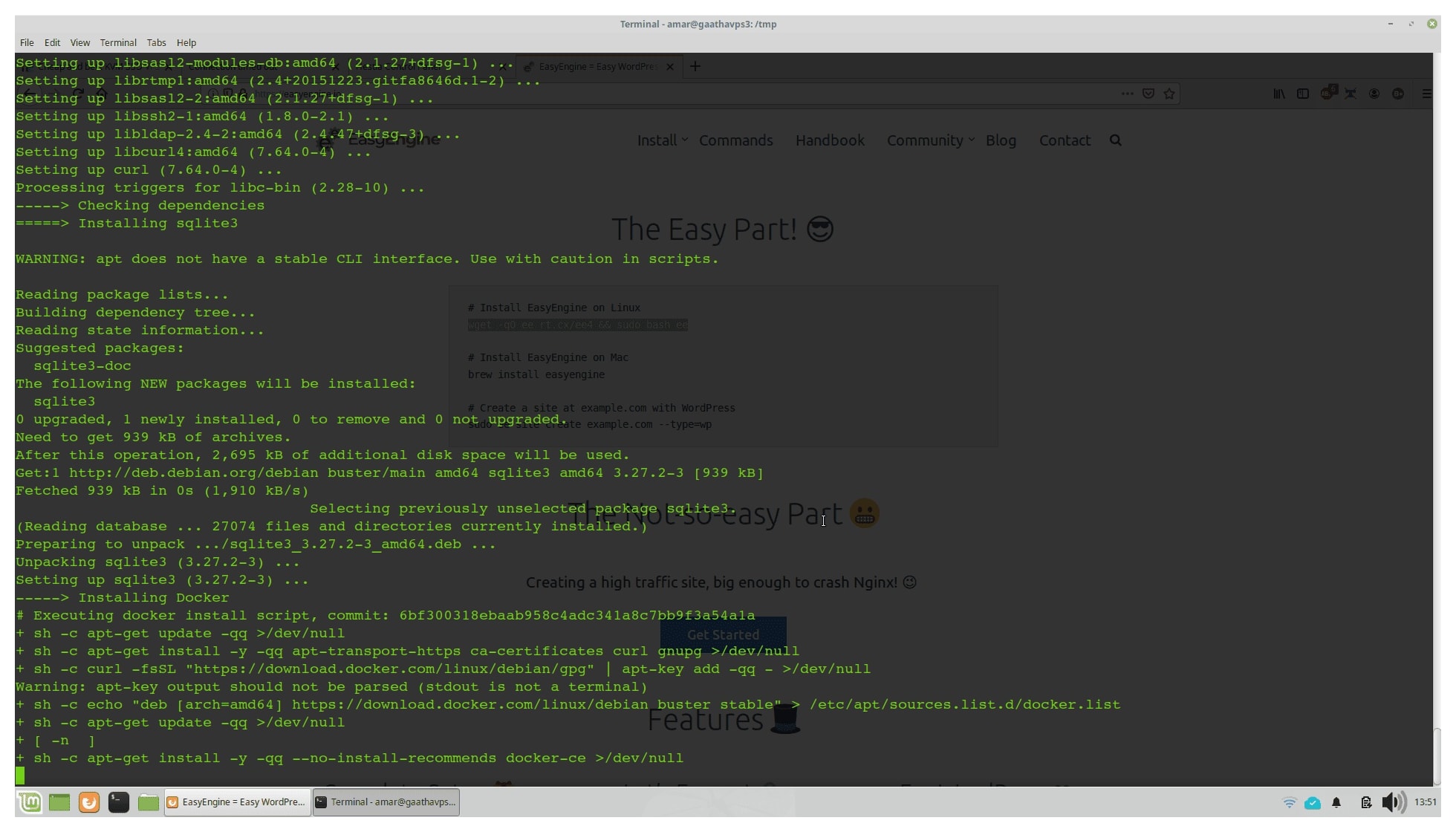Image resolution: width=1456 pixels, height=832 pixels.
Task: Click the volume speaker tray icon
Action: pyautogui.click(x=1394, y=802)
